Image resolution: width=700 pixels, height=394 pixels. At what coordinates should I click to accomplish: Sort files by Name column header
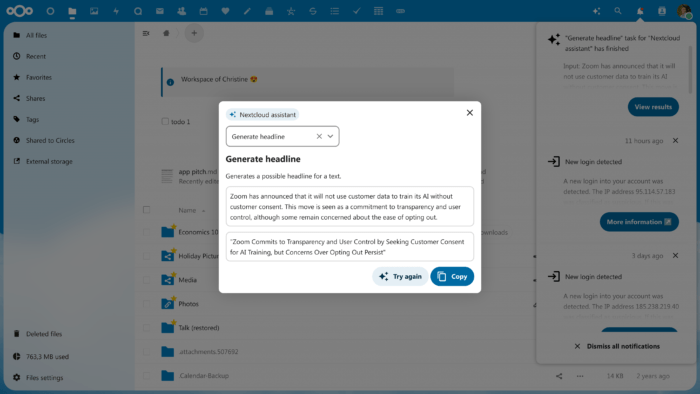[187, 210]
